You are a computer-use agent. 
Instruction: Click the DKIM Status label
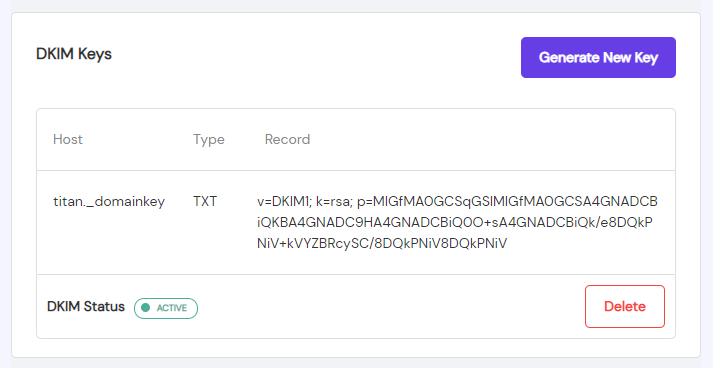pos(85,307)
